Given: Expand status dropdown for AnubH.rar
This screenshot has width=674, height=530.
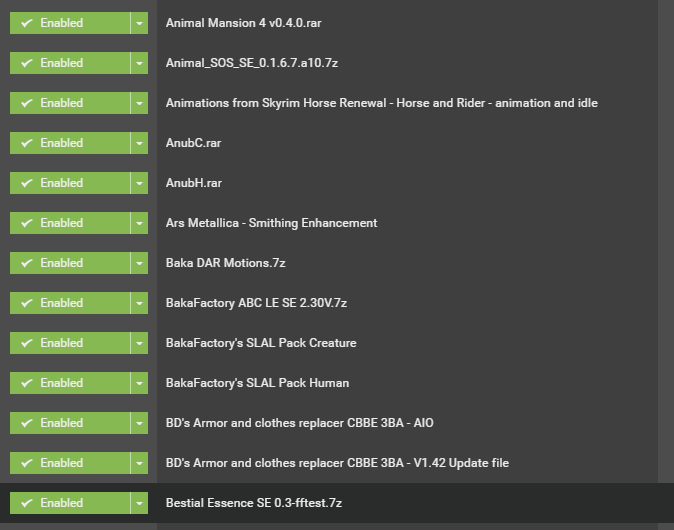Looking at the screenshot, I should click(x=139, y=183).
